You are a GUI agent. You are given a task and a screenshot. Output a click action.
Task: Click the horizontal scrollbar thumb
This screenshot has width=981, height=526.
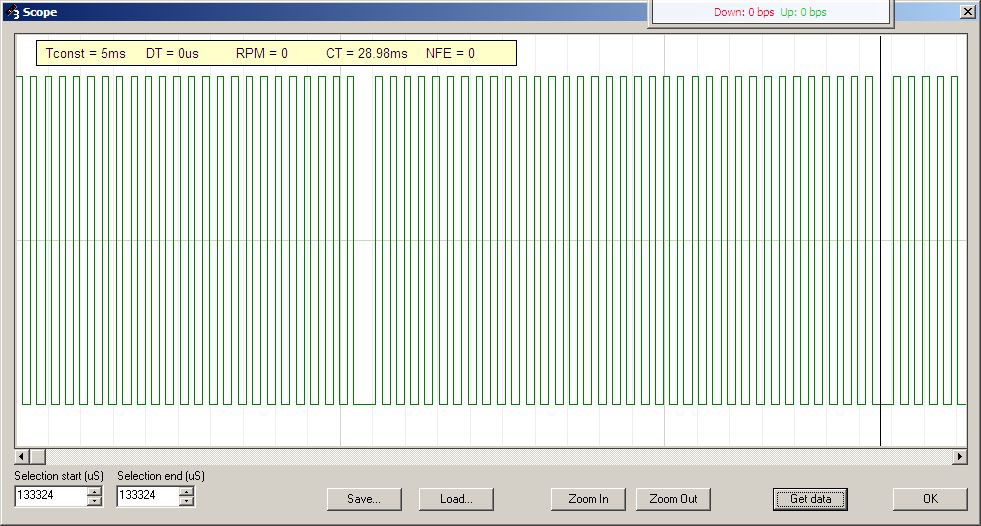(x=39, y=457)
